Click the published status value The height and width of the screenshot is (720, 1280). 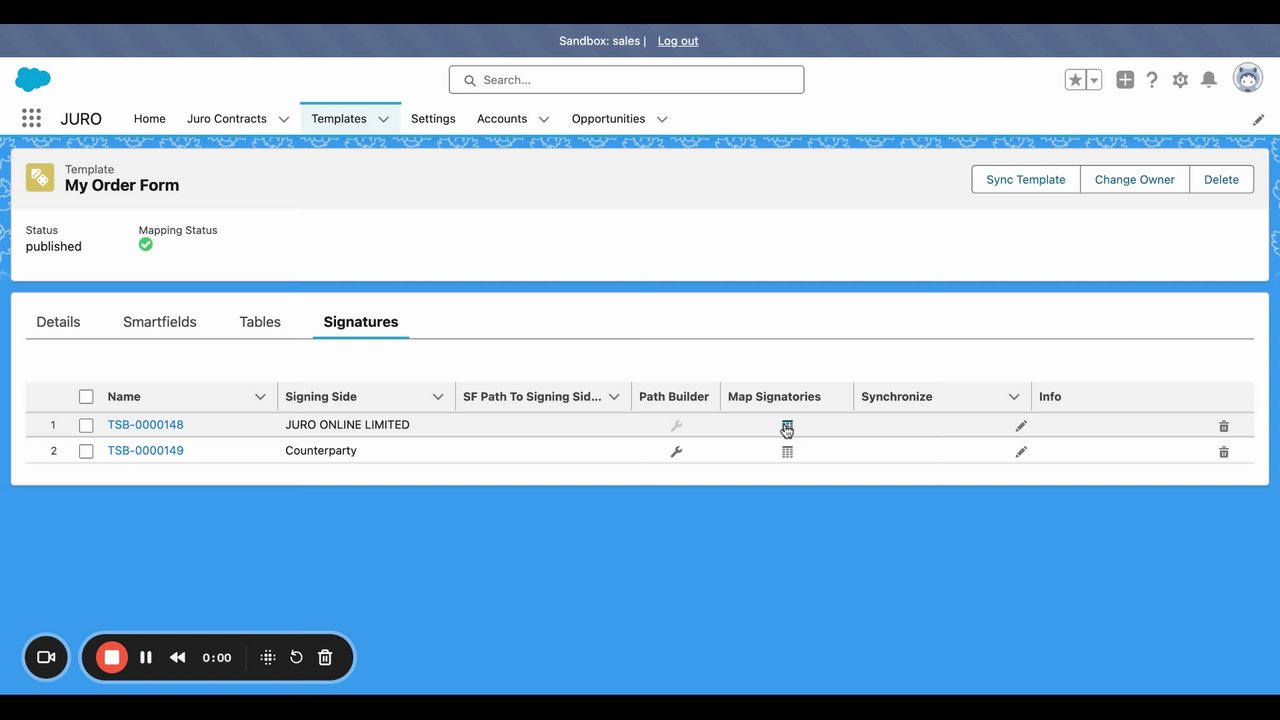[54, 247]
